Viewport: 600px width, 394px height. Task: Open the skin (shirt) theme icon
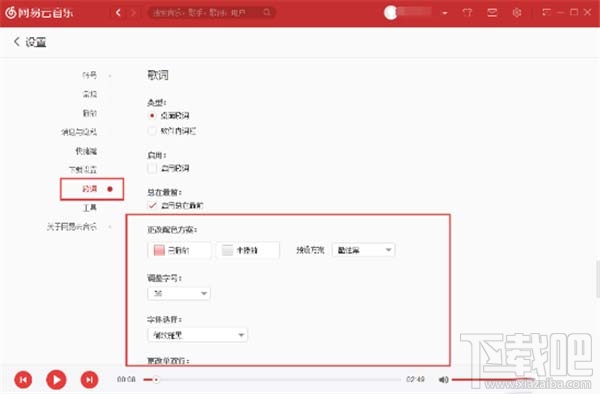(x=467, y=13)
